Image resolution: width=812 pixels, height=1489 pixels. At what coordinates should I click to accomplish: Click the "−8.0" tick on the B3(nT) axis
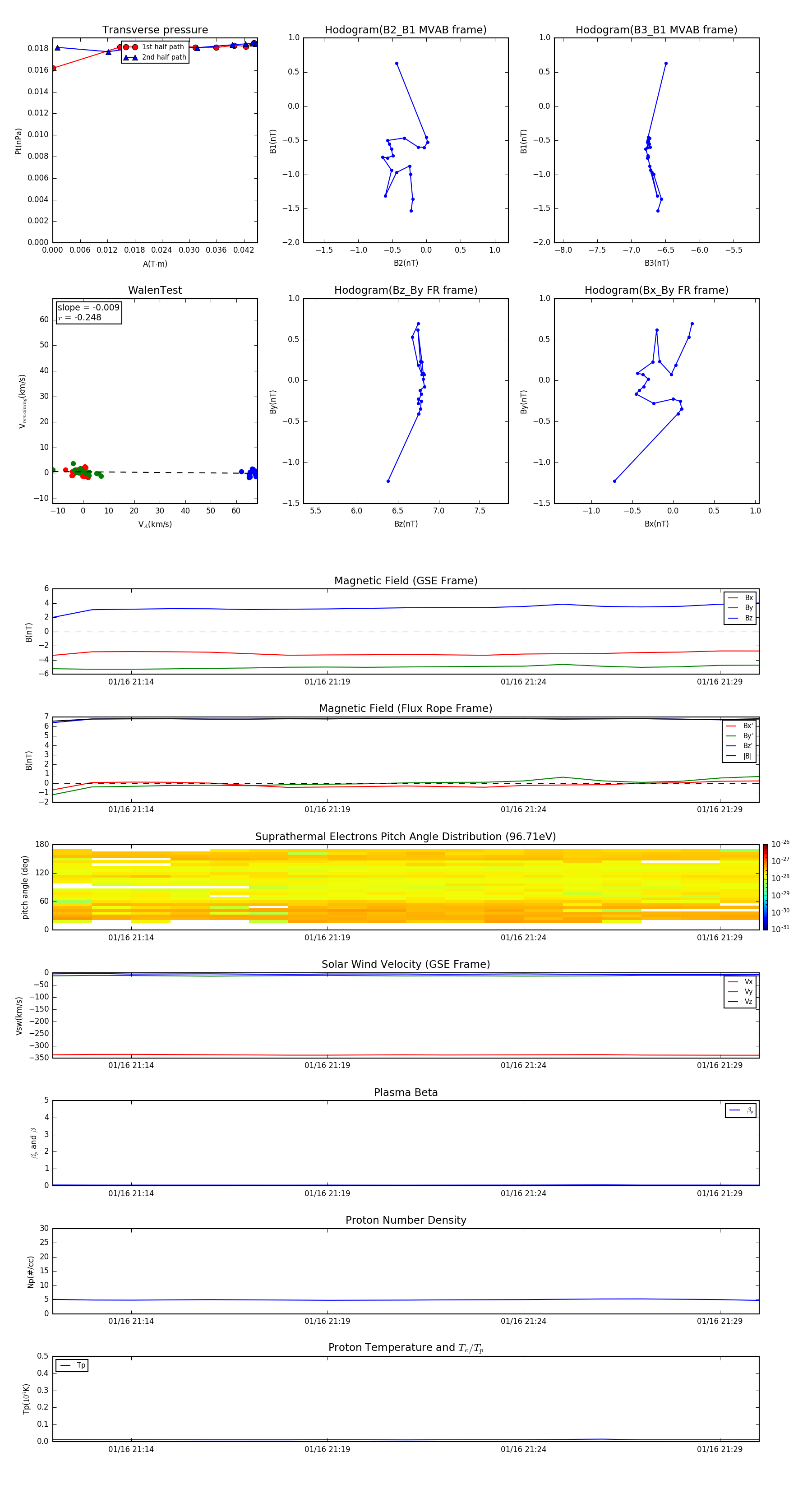click(x=563, y=250)
